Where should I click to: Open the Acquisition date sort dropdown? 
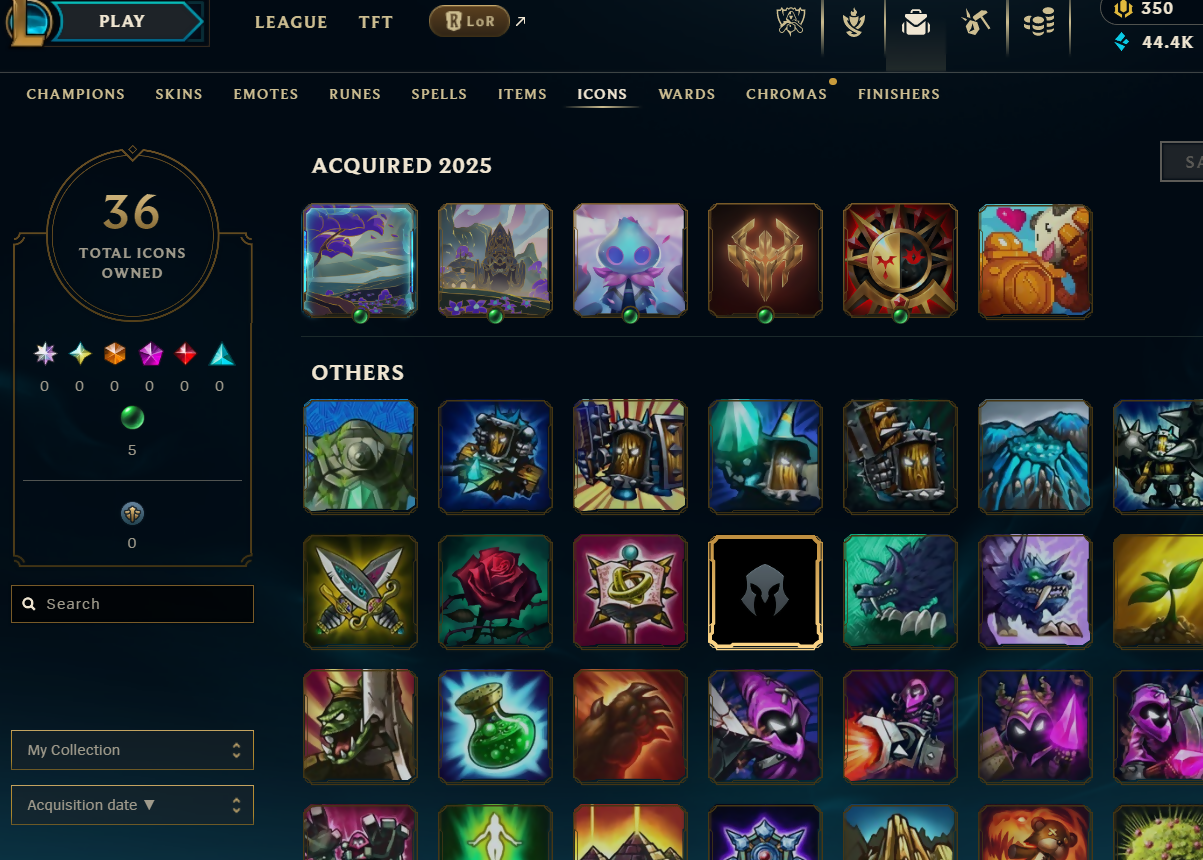[132, 805]
